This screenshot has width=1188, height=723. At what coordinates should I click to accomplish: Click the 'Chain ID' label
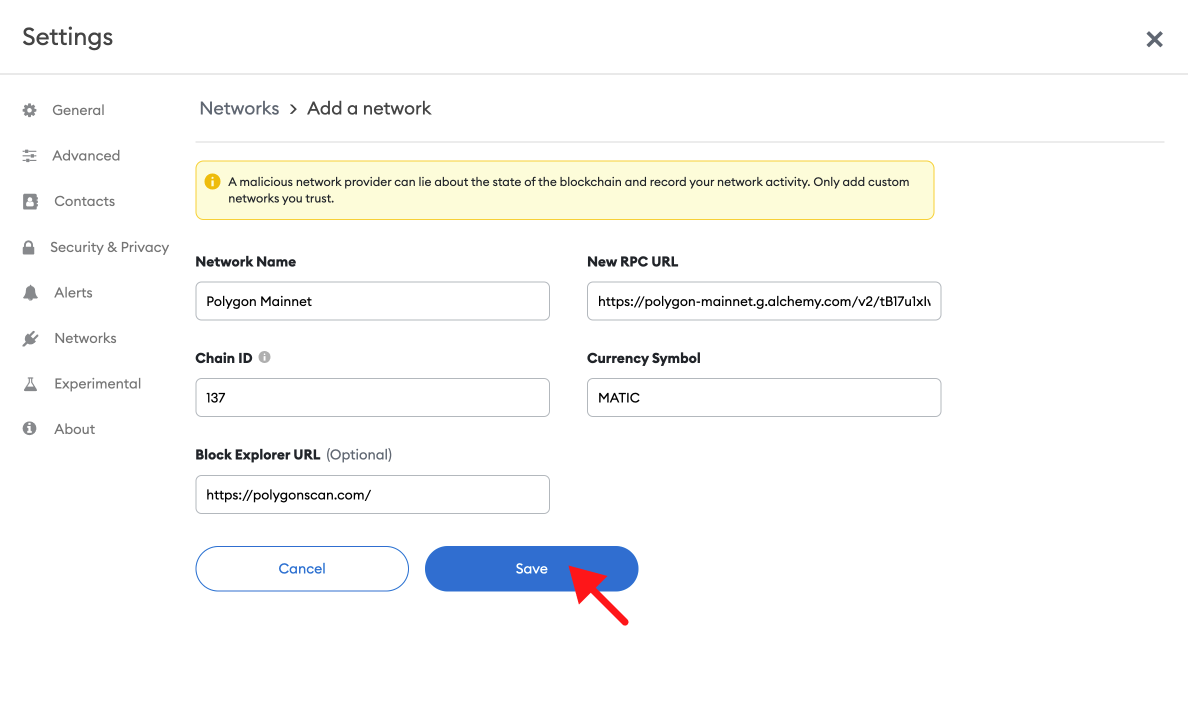[224, 358]
